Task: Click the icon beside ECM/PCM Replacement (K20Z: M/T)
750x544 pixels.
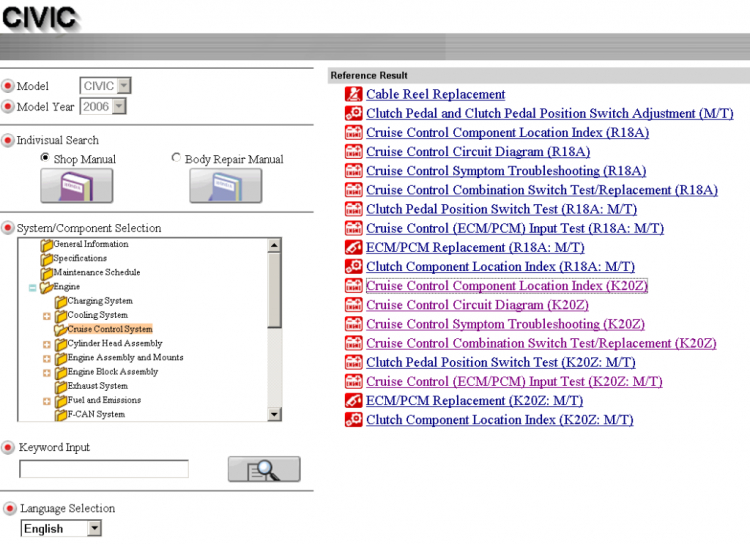Action: (x=353, y=400)
